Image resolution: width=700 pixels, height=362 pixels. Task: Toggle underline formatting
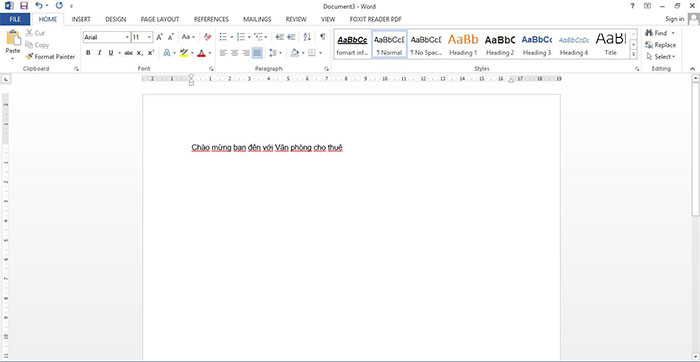[111, 53]
